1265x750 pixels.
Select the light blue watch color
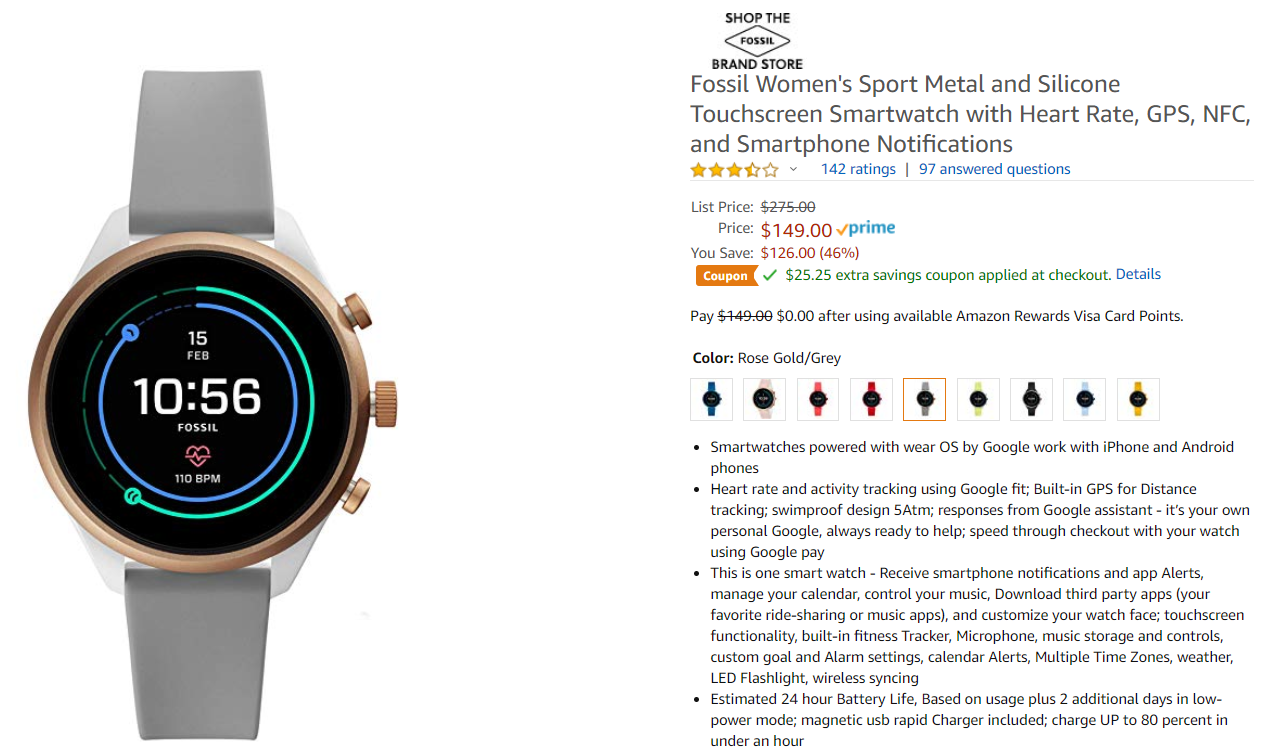click(x=1084, y=399)
